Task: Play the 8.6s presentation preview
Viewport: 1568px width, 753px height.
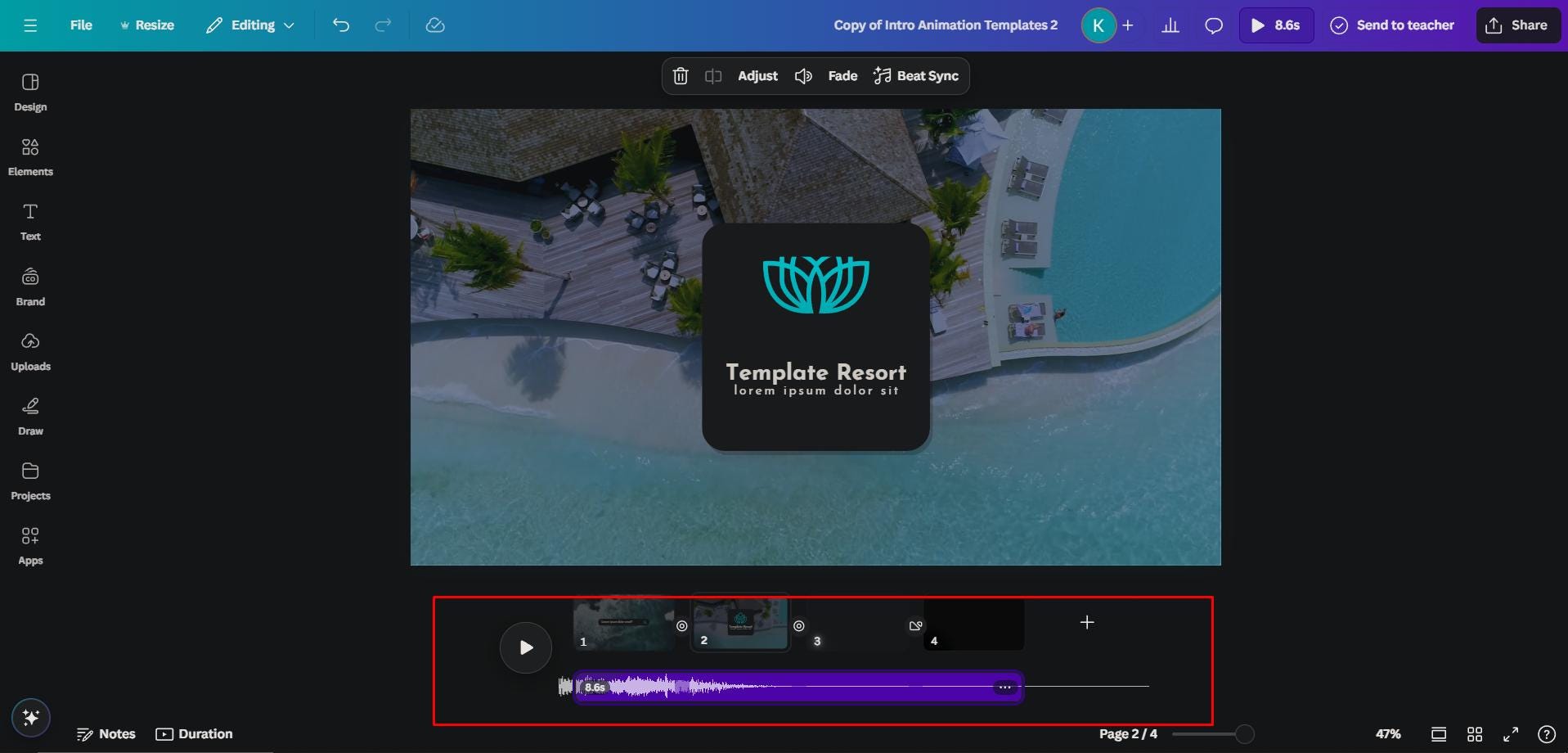Action: tap(1276, 25)
